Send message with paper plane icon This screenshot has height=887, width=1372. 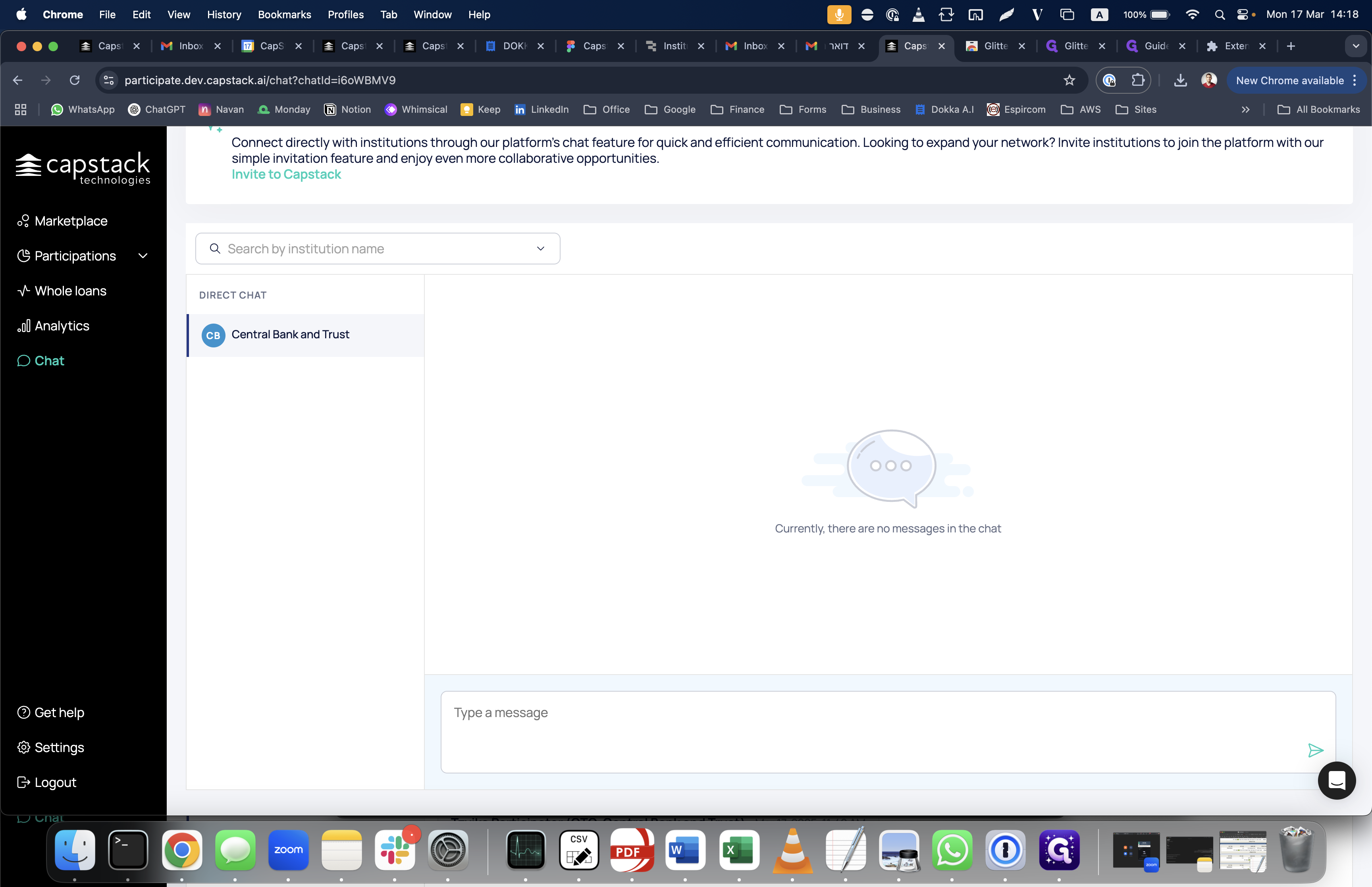click(1315, 750)
